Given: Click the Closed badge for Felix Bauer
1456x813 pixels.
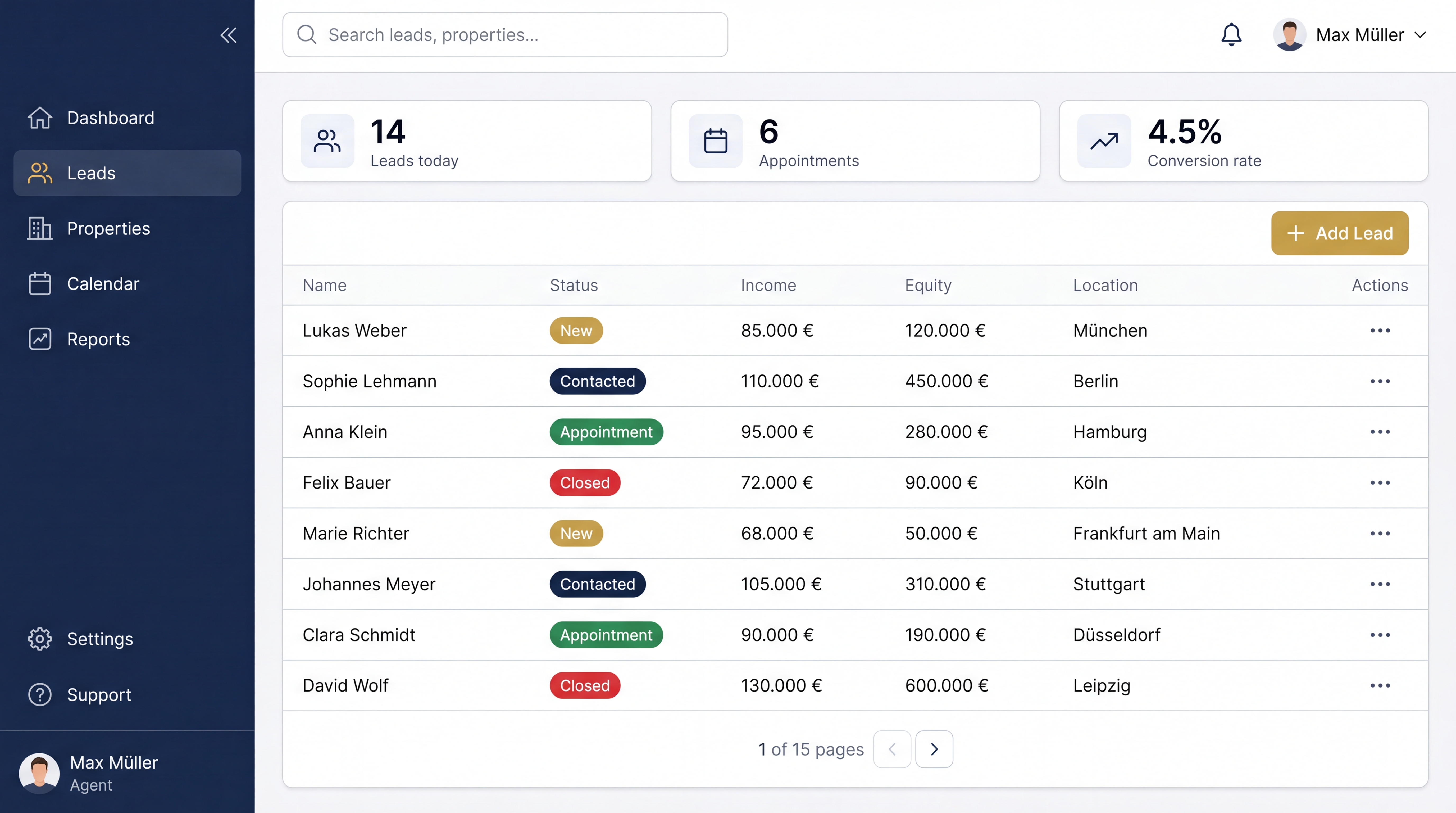Looking at the screenshot, I should coord(585,483).
